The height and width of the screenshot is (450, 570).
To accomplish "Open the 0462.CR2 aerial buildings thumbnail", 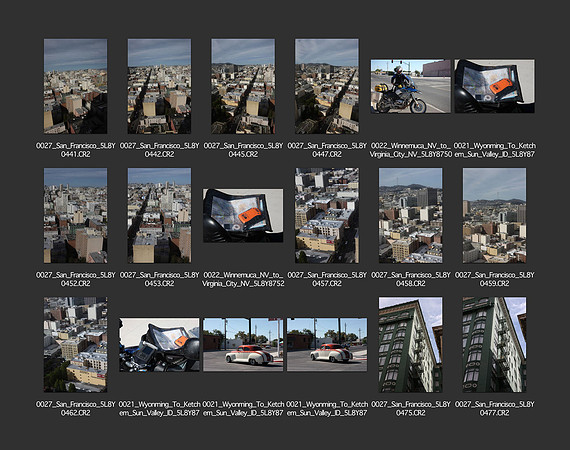I will pyautogui.click(x=75, y=345).
